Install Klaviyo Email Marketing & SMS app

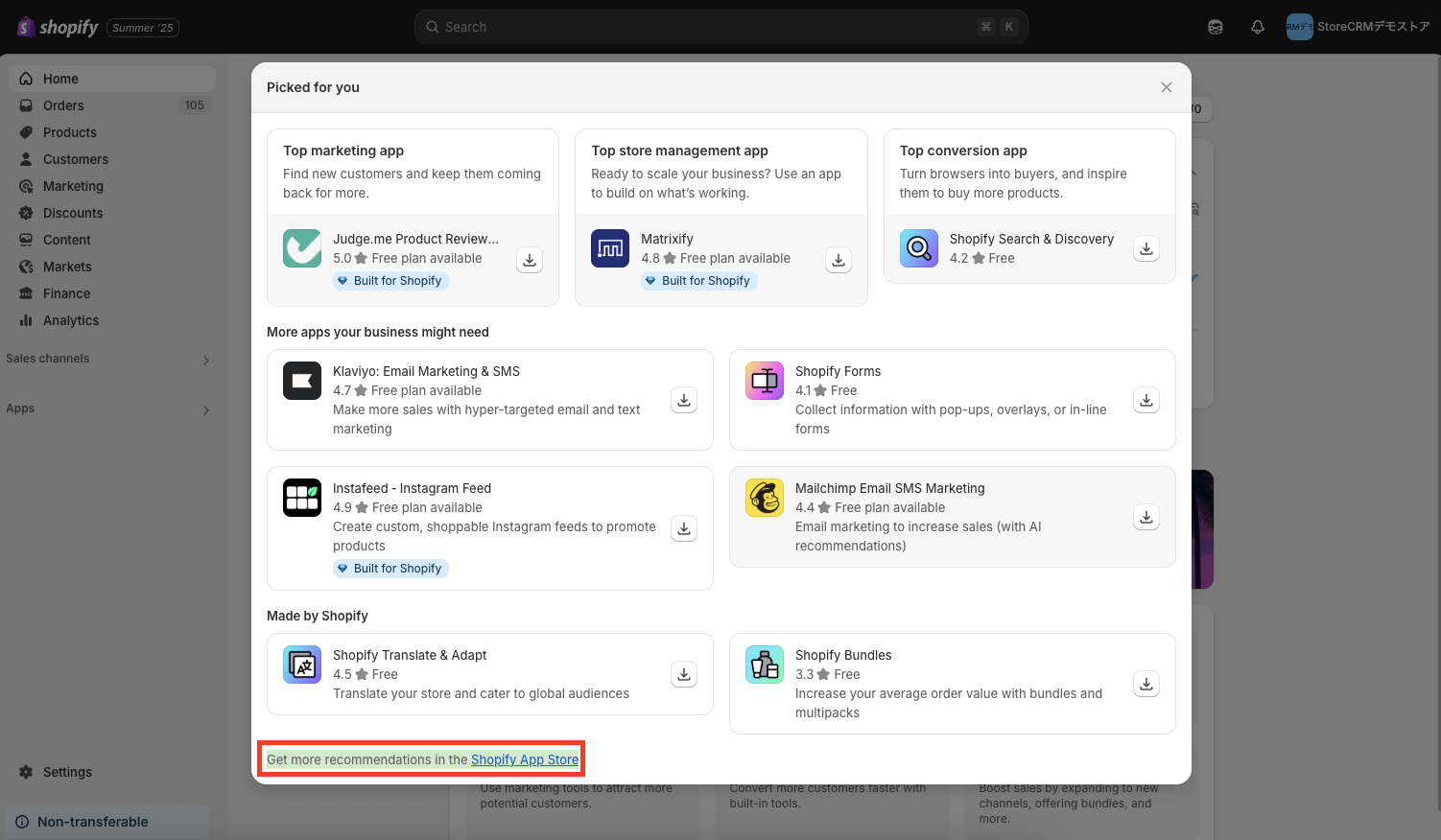click(684, 400)
